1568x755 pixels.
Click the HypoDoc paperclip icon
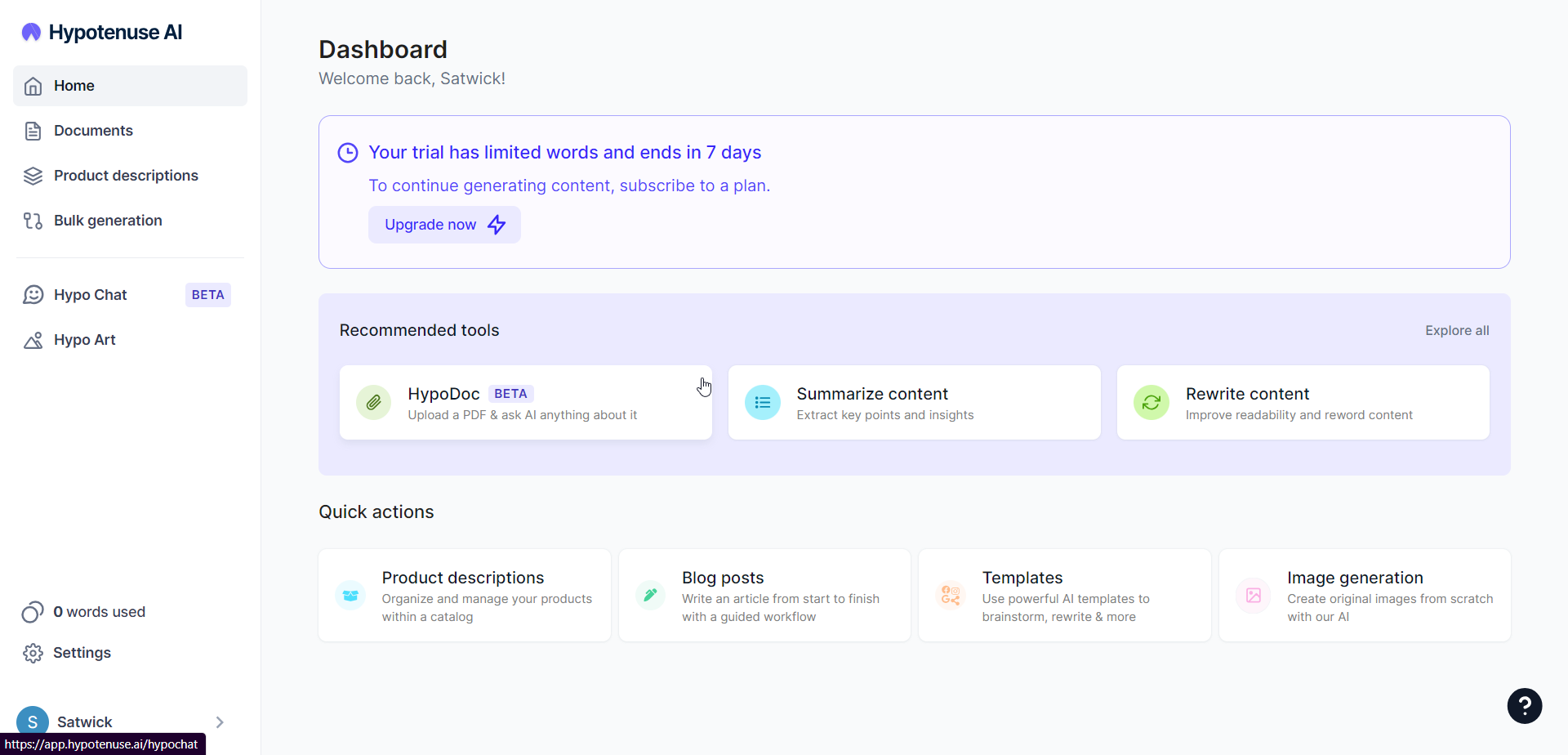click(373, 402)
